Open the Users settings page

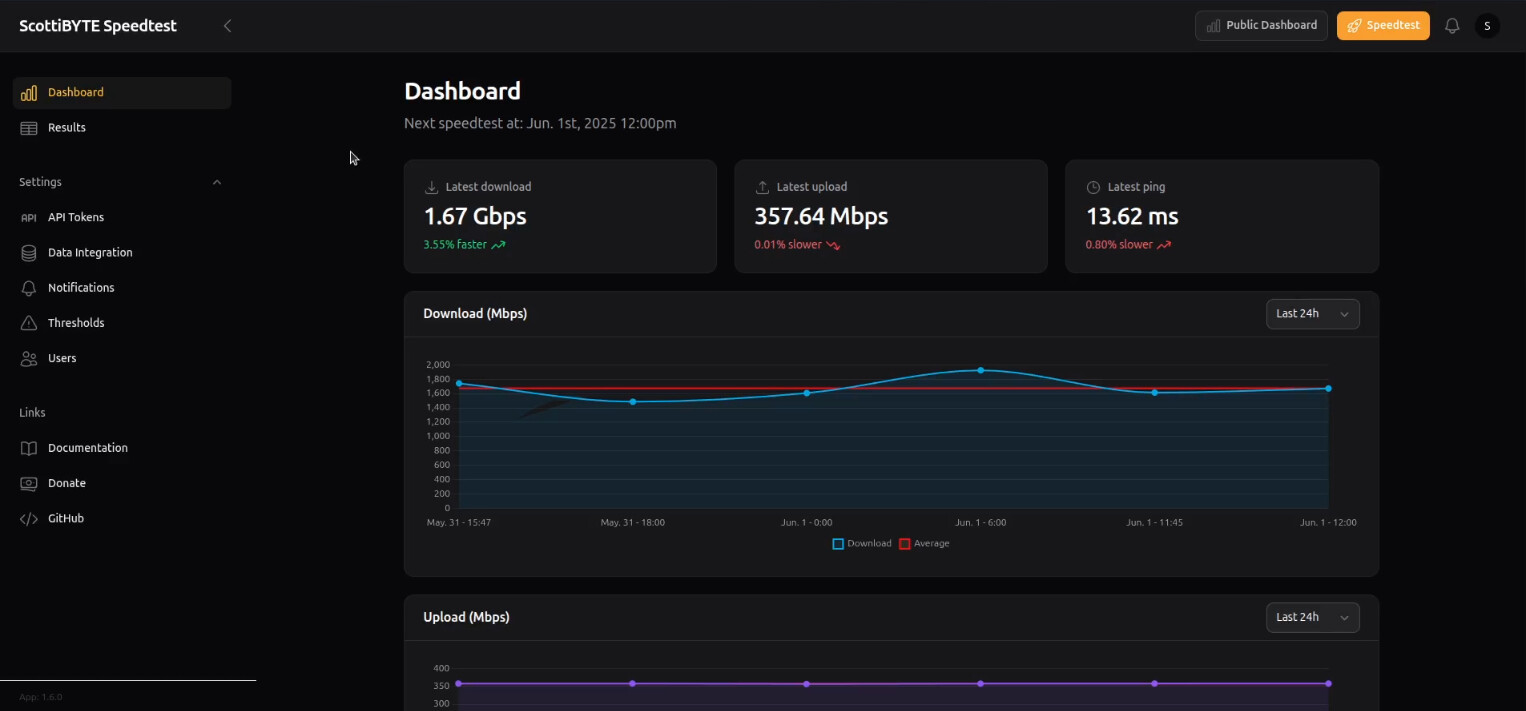[x=122, y=358]
